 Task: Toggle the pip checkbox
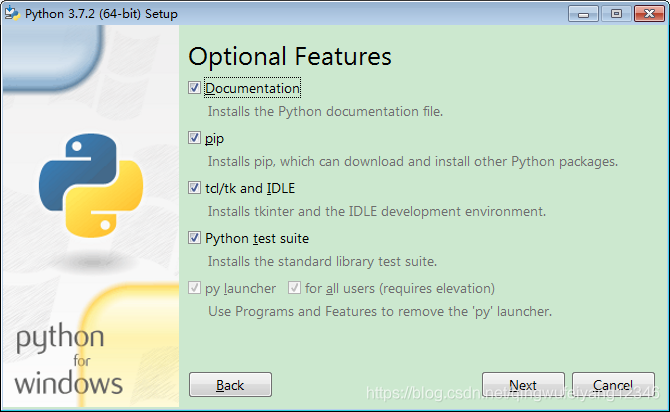(x=194, y=138)
